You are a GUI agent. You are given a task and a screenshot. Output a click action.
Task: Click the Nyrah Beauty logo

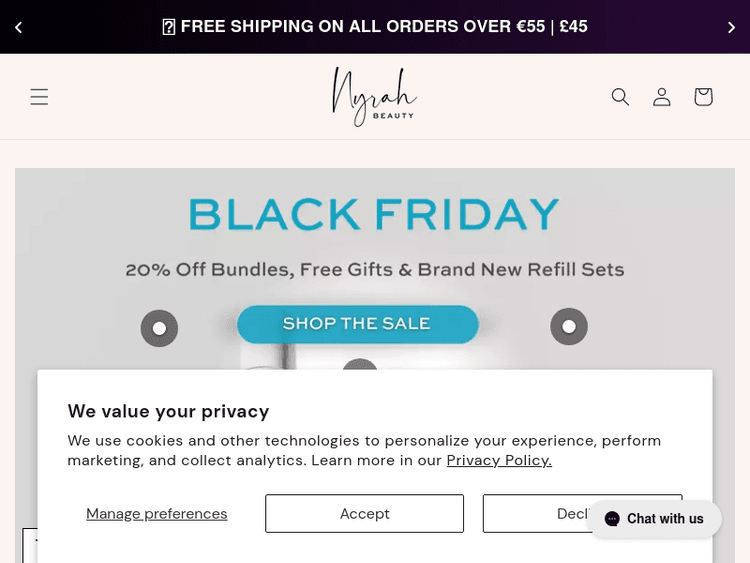(374, 97)
